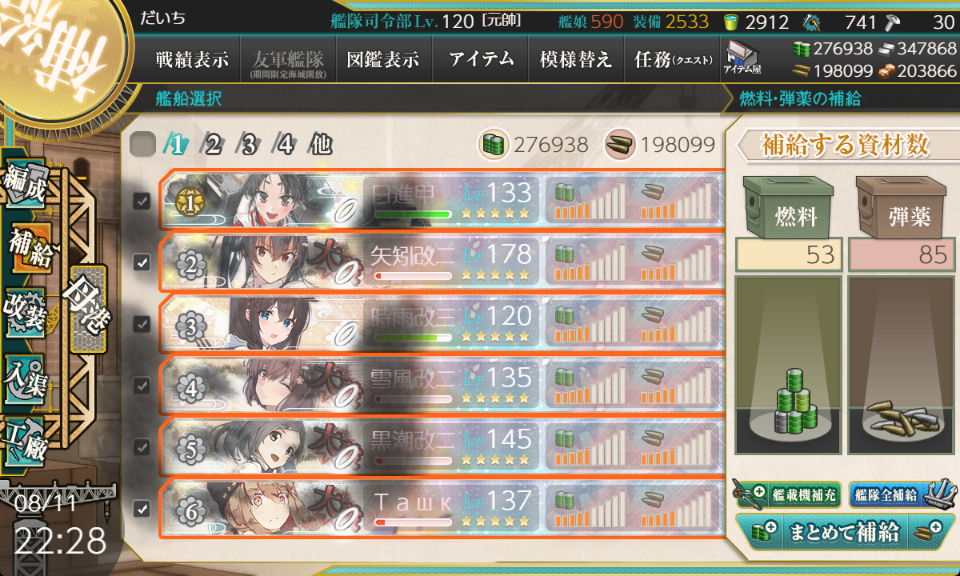Uncheck the checkbox for 矢矧改二
This screenshot has height=576, width=960.
(142, 262)
